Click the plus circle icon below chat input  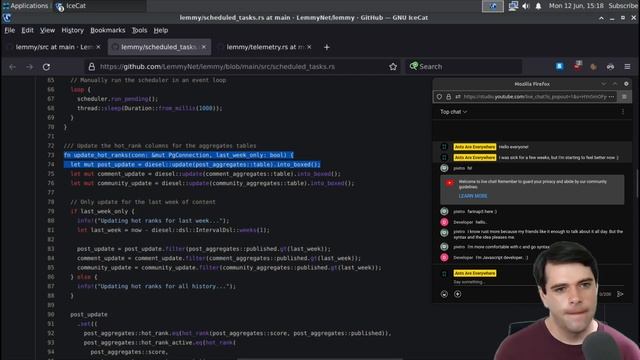coord(458,294)
